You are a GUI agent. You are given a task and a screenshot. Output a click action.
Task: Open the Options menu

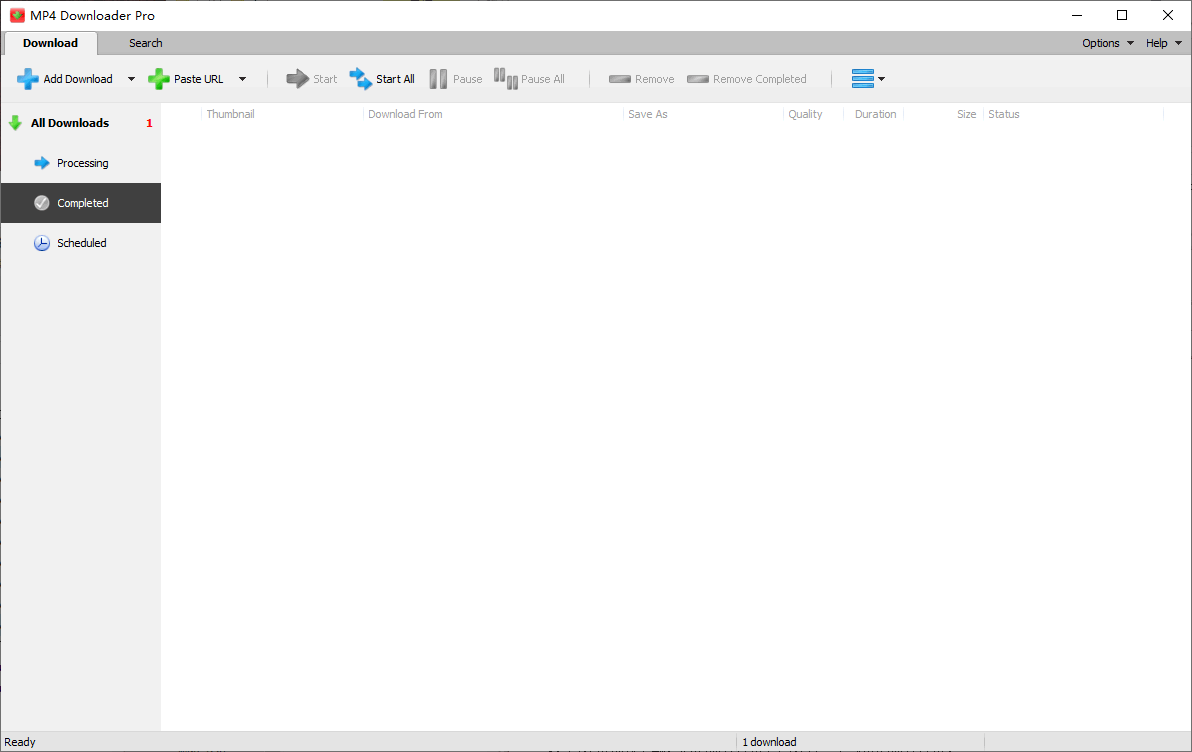(1108, 43)
